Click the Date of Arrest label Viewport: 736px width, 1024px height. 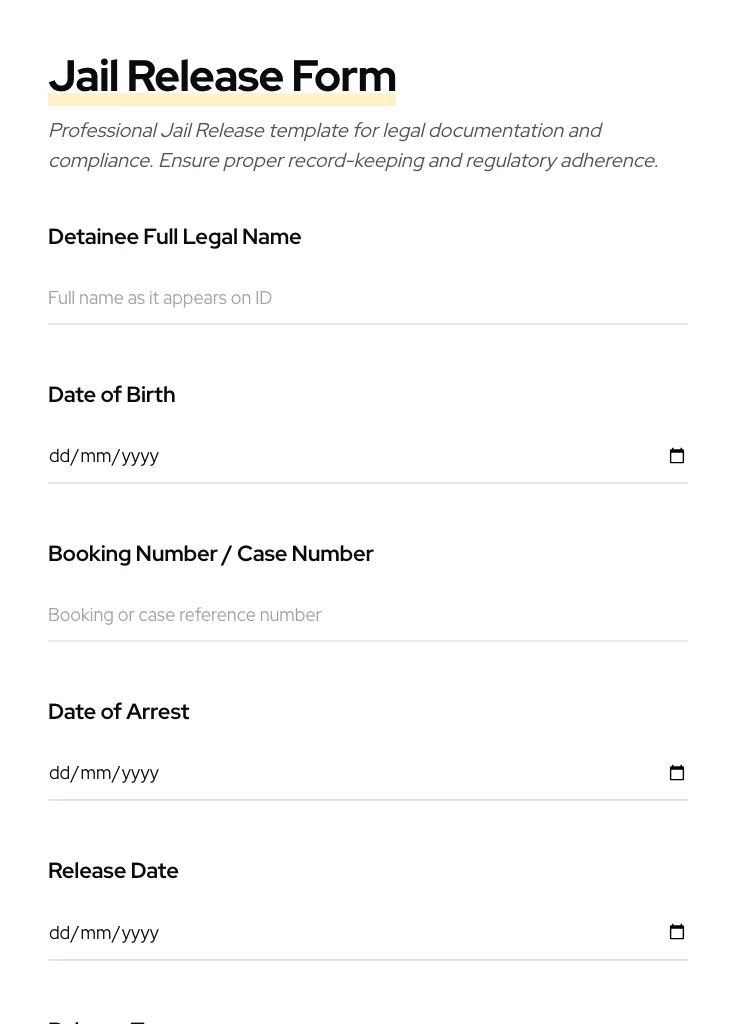click(x=118, y=712)
